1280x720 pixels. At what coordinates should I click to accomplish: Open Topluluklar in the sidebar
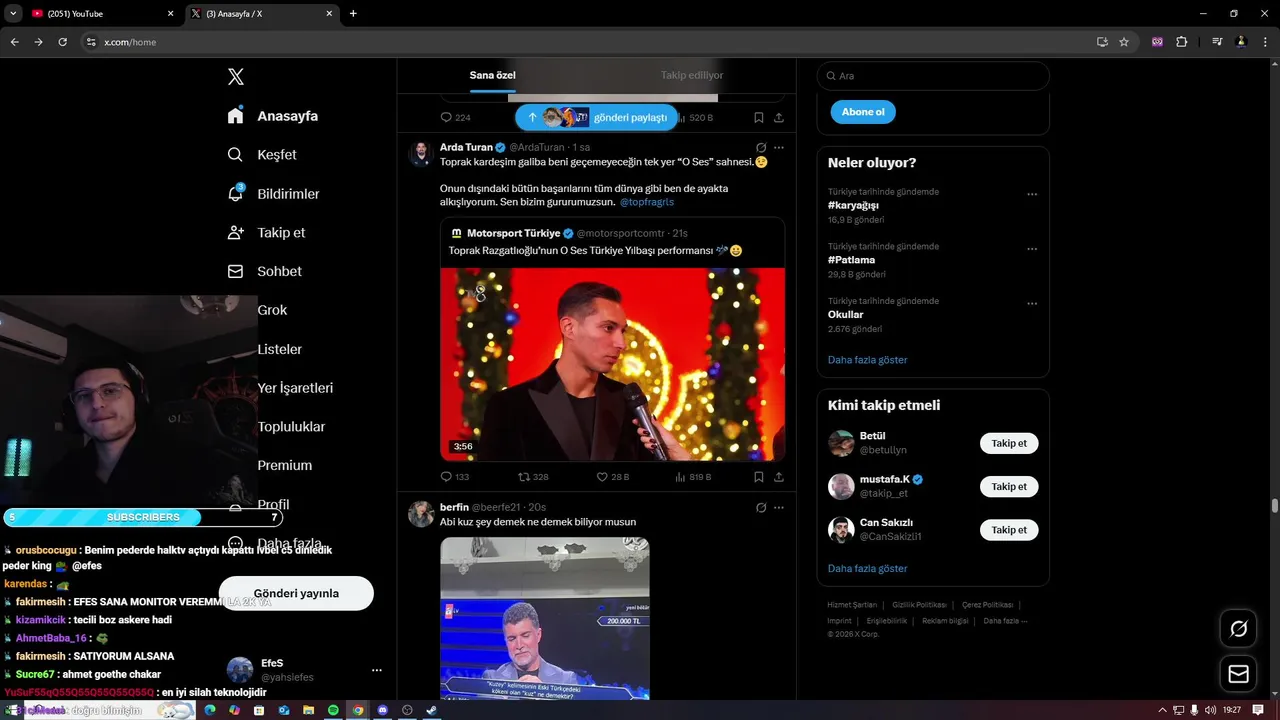tap(291, 427)
